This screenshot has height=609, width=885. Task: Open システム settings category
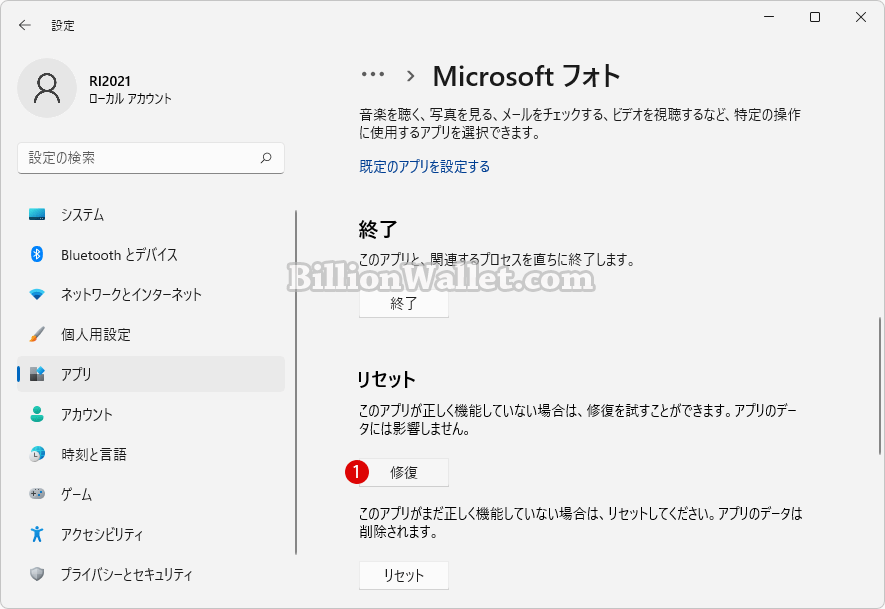[x=151, y=214]
